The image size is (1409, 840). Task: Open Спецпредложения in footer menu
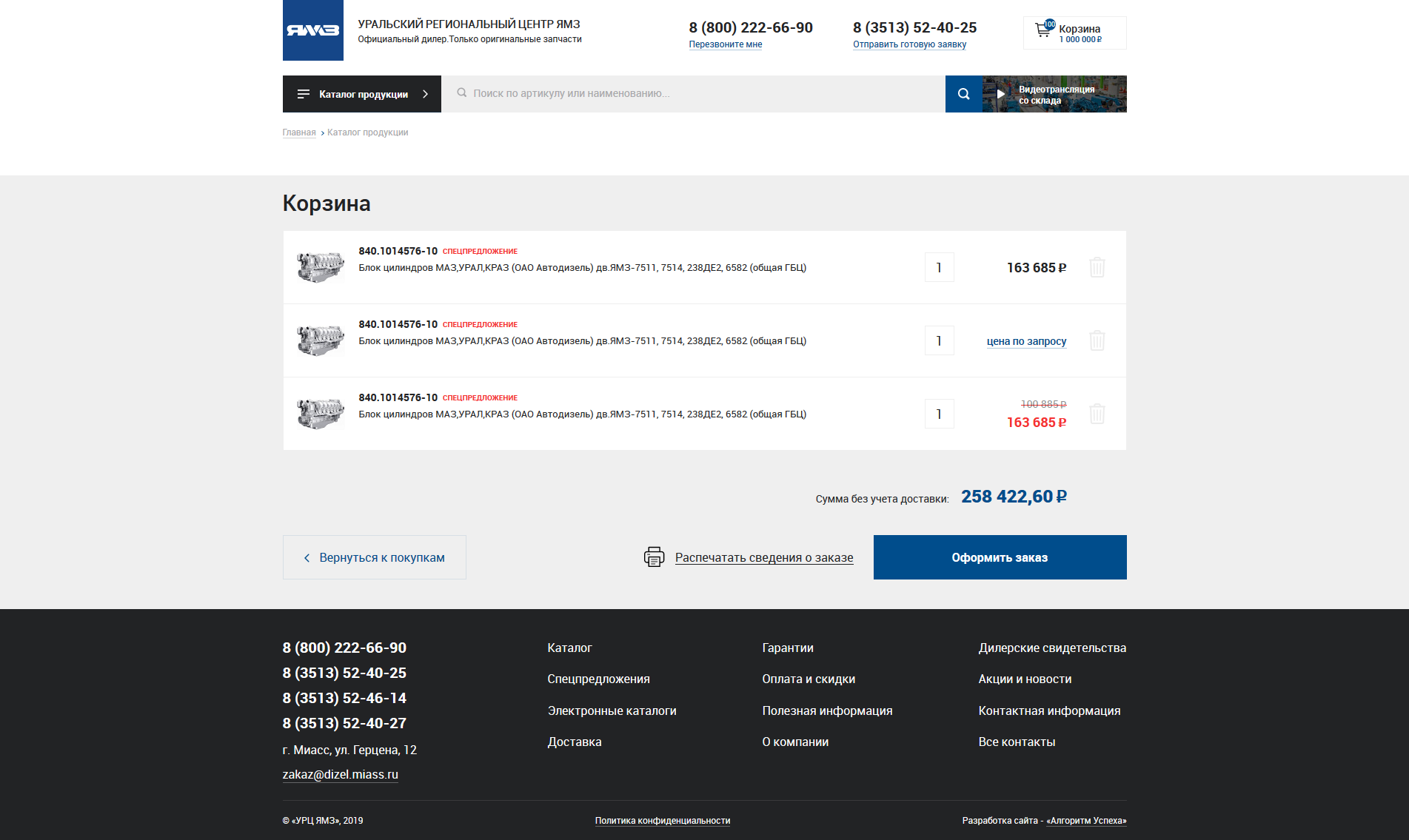598,679
